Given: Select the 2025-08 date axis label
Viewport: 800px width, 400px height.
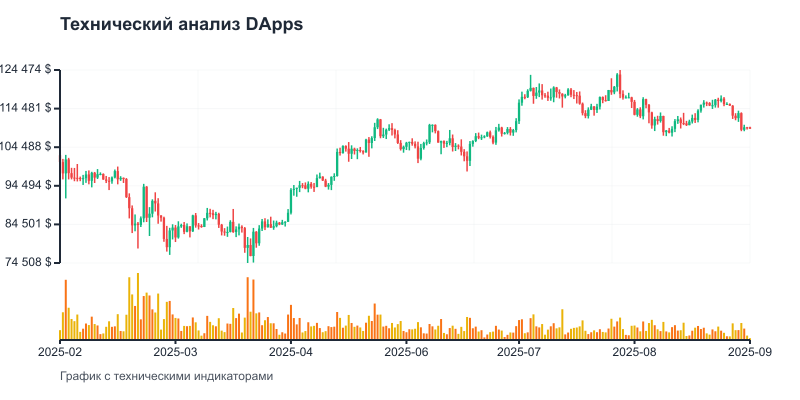Looking at the screenshot, I should pyautogui.click(x=635, y=351).
